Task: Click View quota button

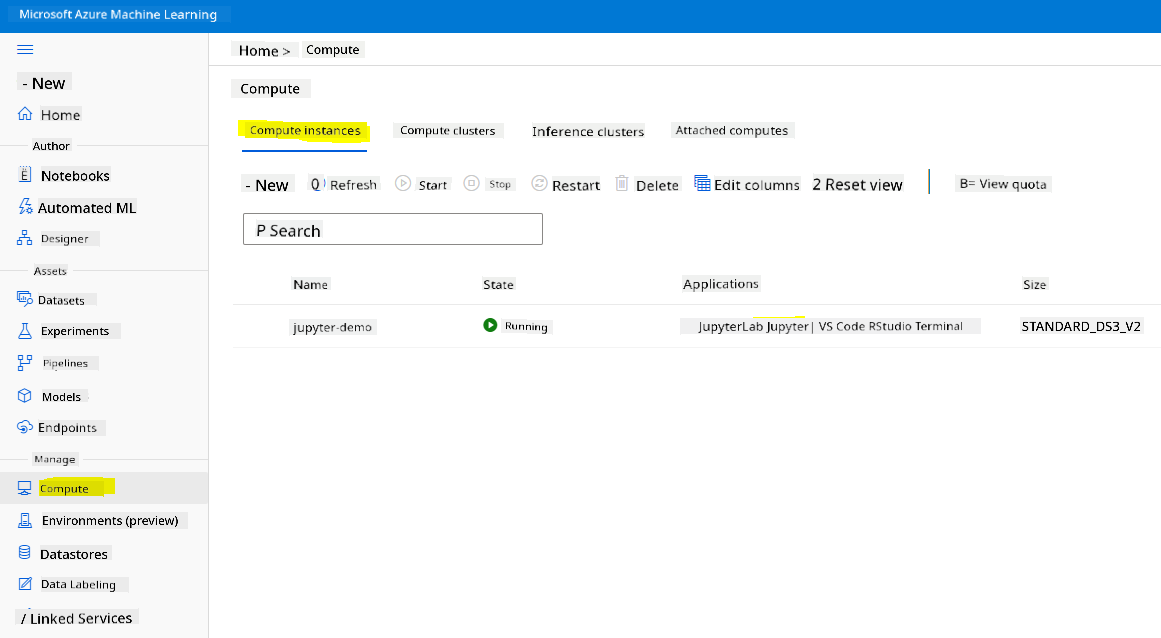Action: (1003, 184)
